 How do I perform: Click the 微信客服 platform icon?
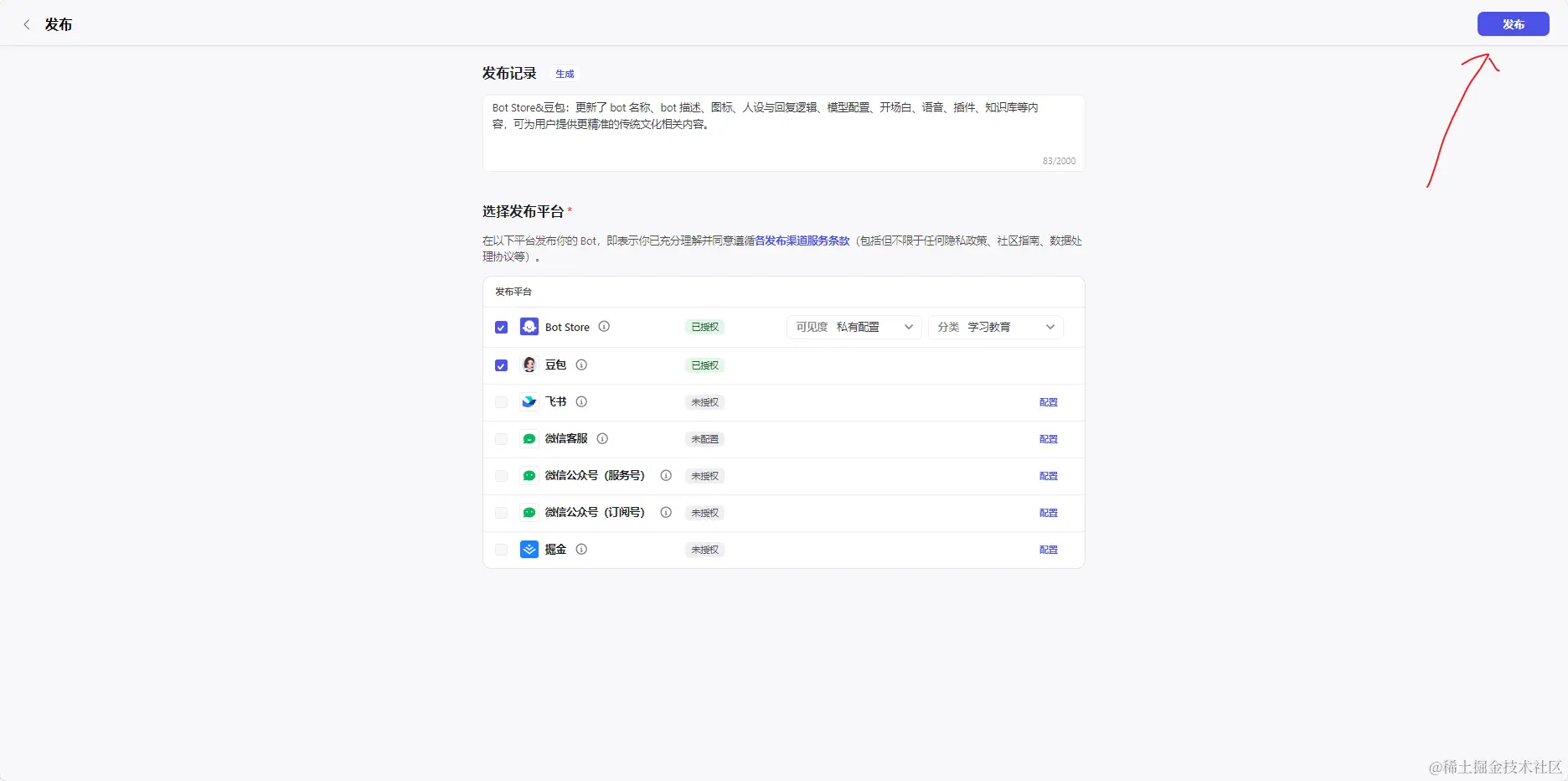pyautogui.click(x=529, y=438)
